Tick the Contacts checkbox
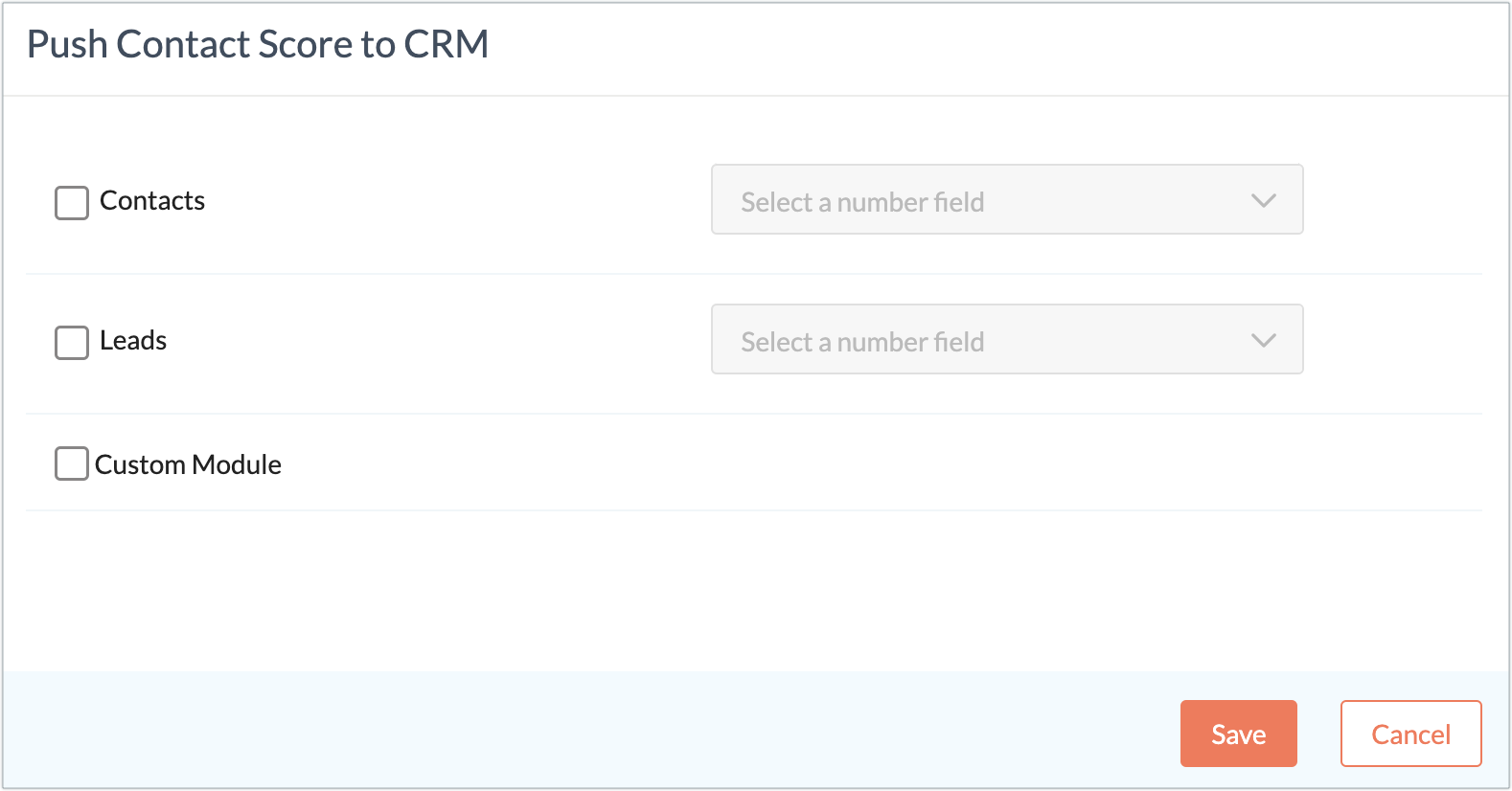 click(x=72, y=203)
